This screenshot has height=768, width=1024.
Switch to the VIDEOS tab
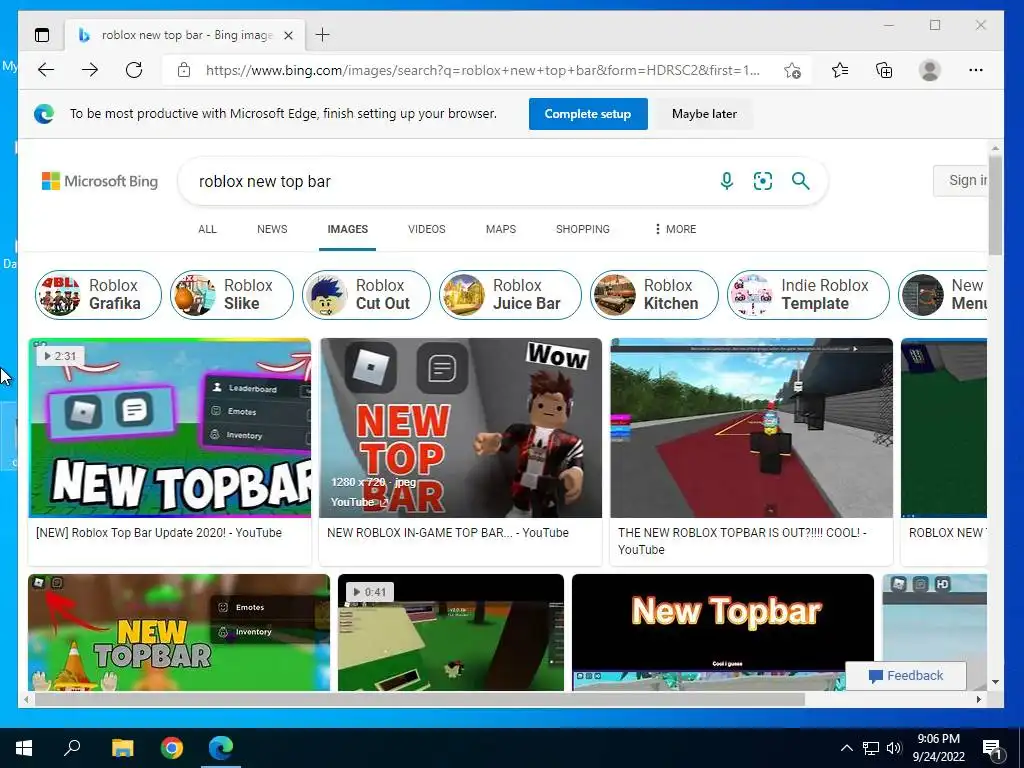click(426, 229)
